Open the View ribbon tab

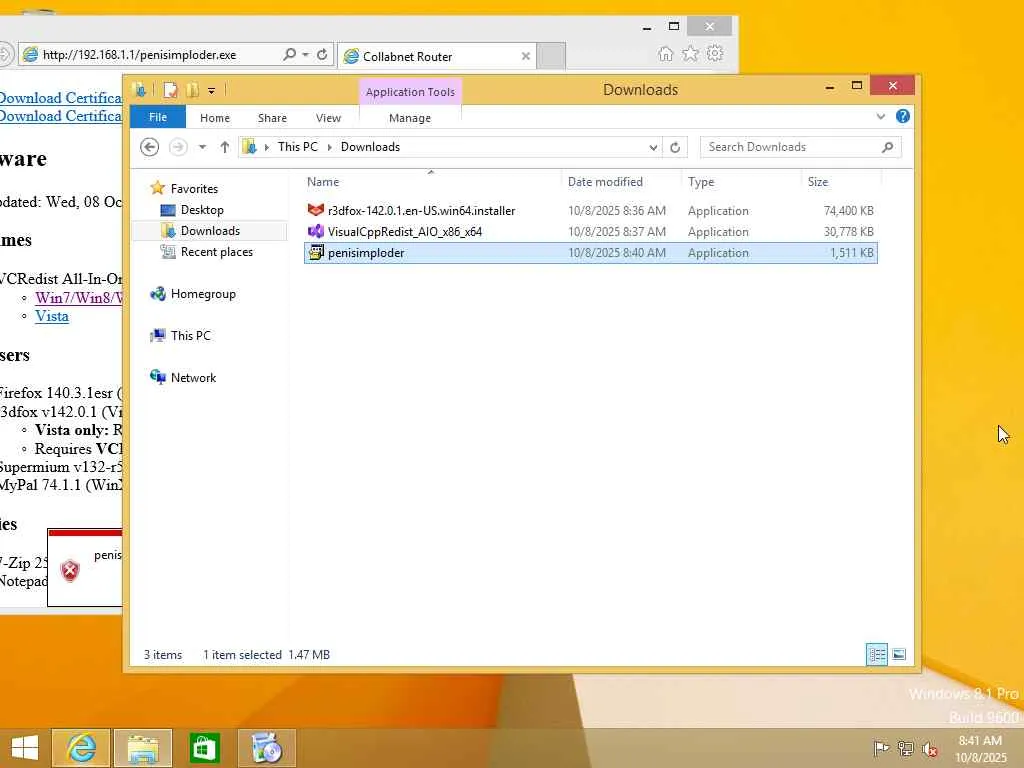pyautogui.click(x=328, y=118)
